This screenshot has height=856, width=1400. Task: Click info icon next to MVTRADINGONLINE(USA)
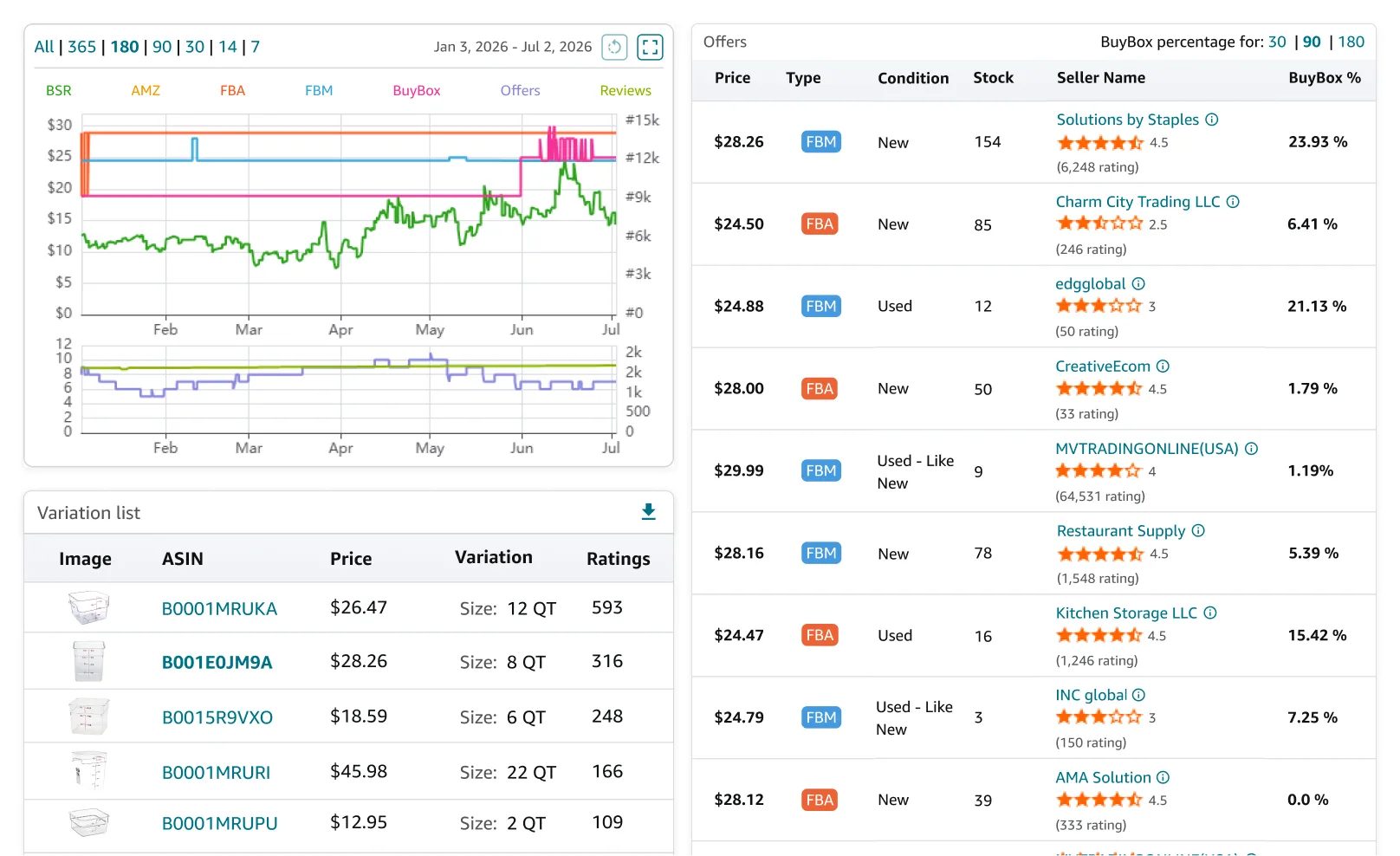click(x=1251, y=449)
